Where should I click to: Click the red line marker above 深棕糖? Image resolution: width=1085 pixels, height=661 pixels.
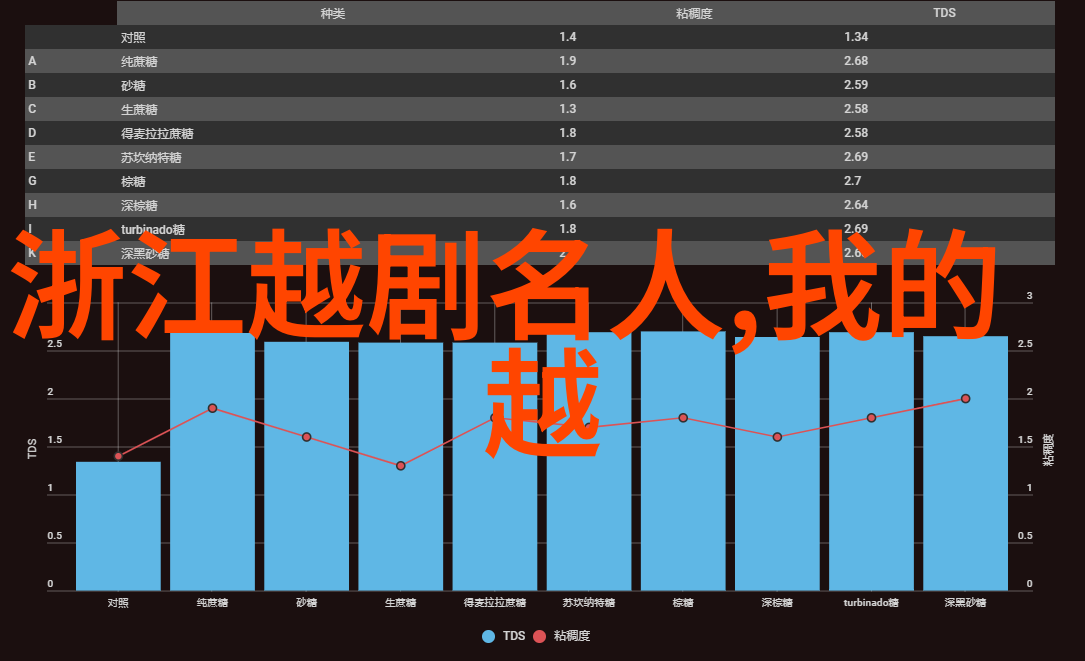coord(777,437)
